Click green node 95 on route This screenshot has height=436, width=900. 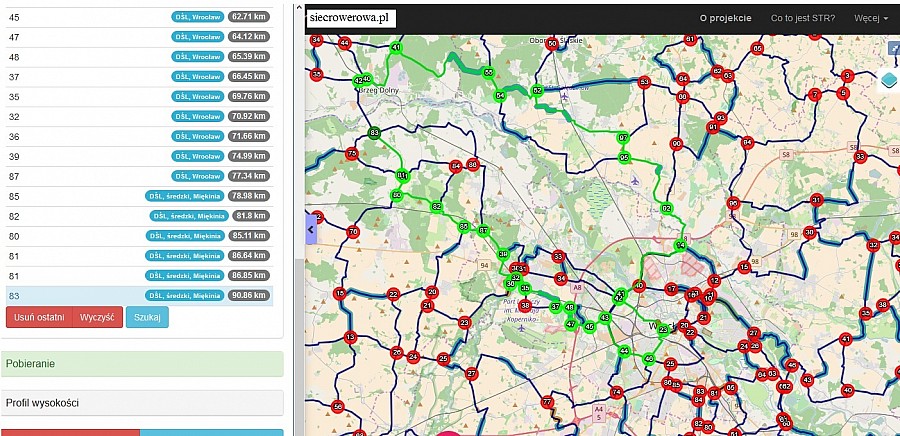point(624,157)
